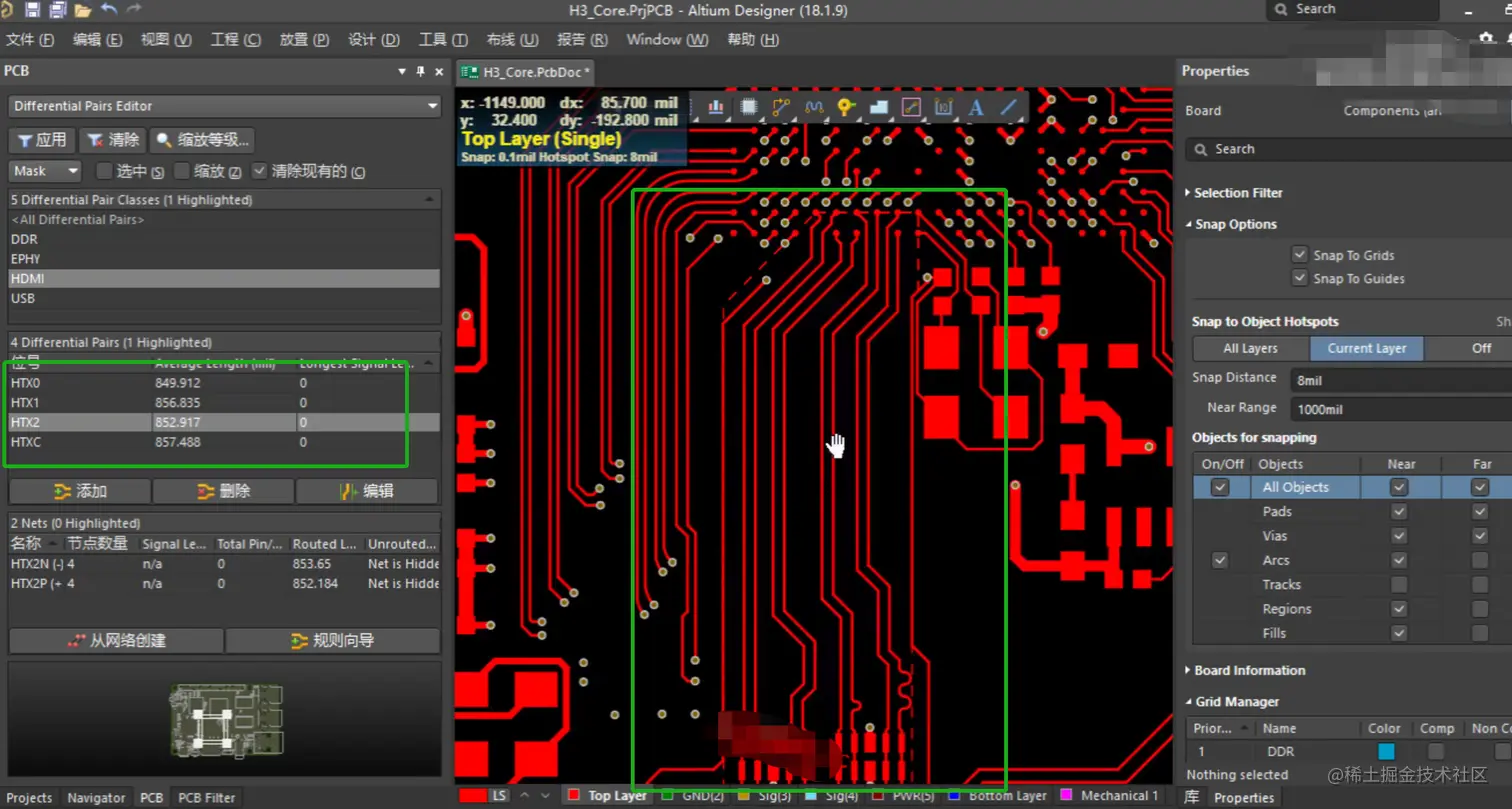Toggle the Pads Near checkbox

coord(1399,511)
